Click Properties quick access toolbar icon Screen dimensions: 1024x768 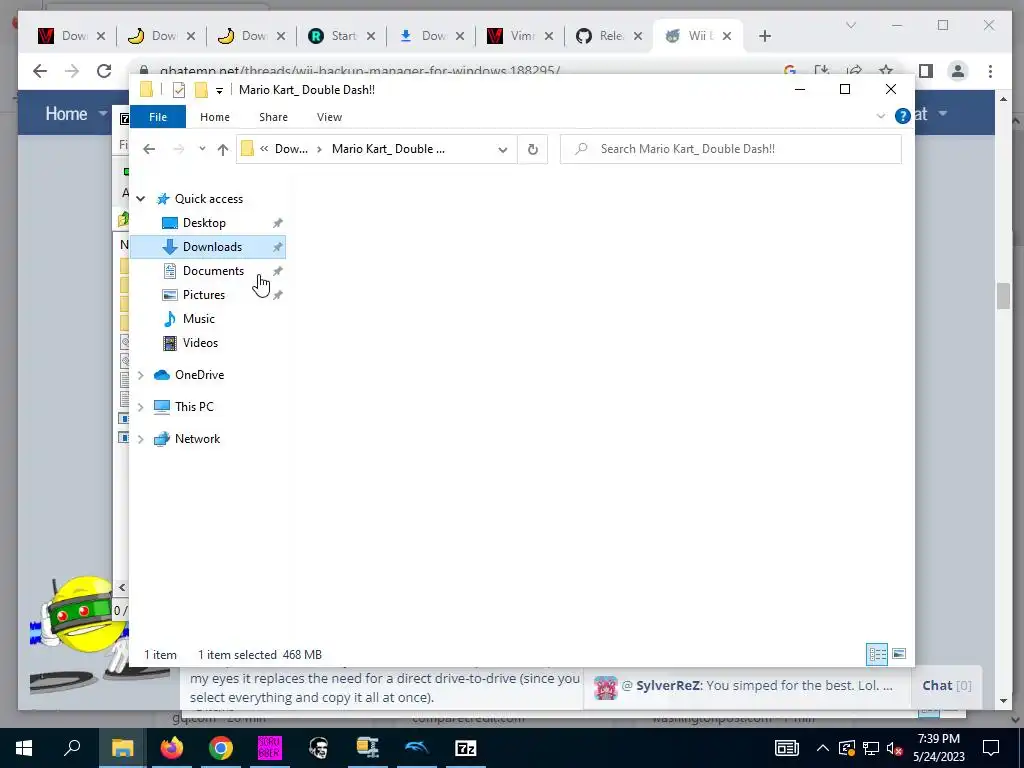[x=178, y=90]
